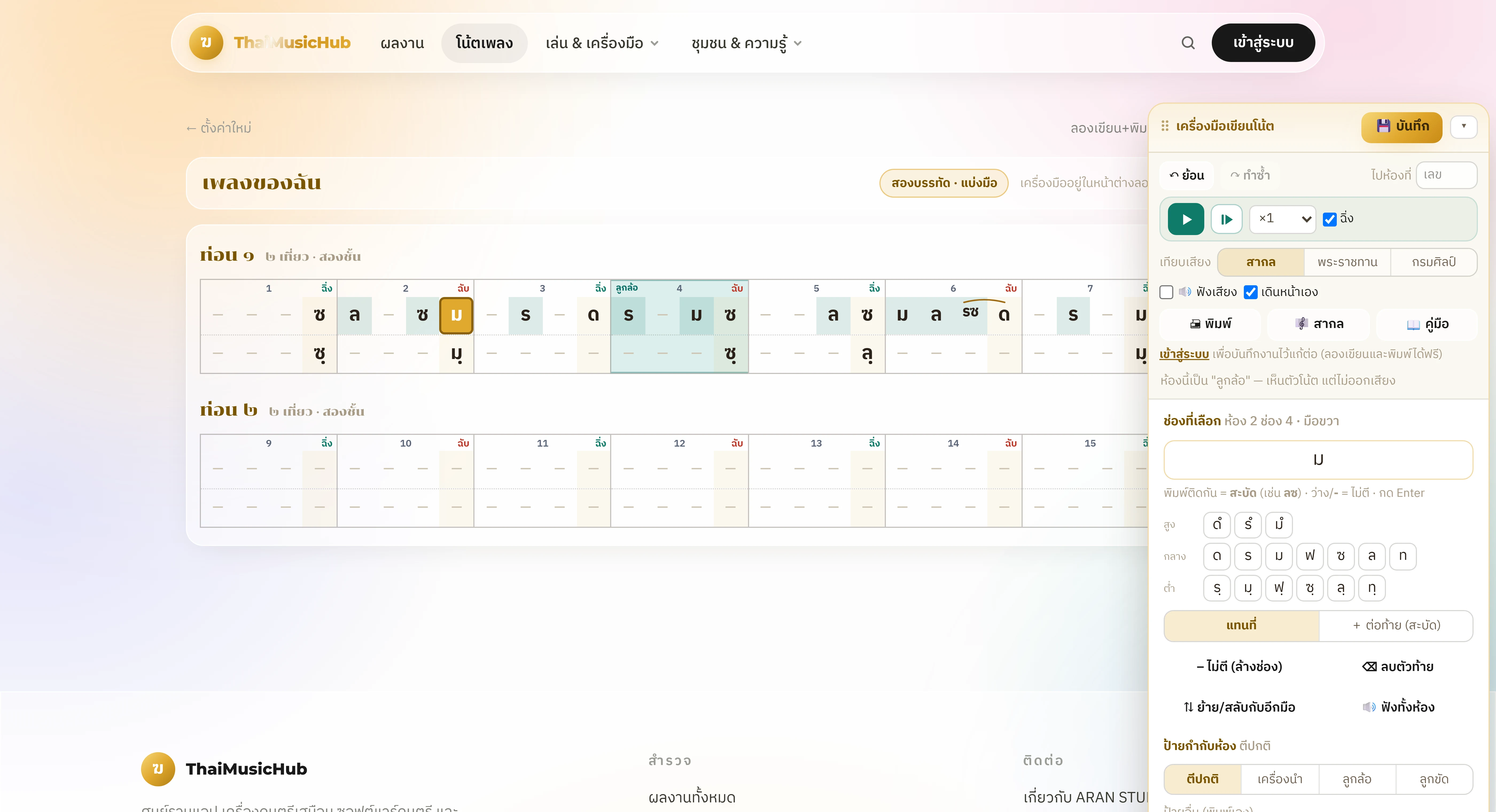The image size is (1496, 812).
Task: Follow the underlined เข้าสู่ระบบ link in the panel
Action: coord(1184,354)
